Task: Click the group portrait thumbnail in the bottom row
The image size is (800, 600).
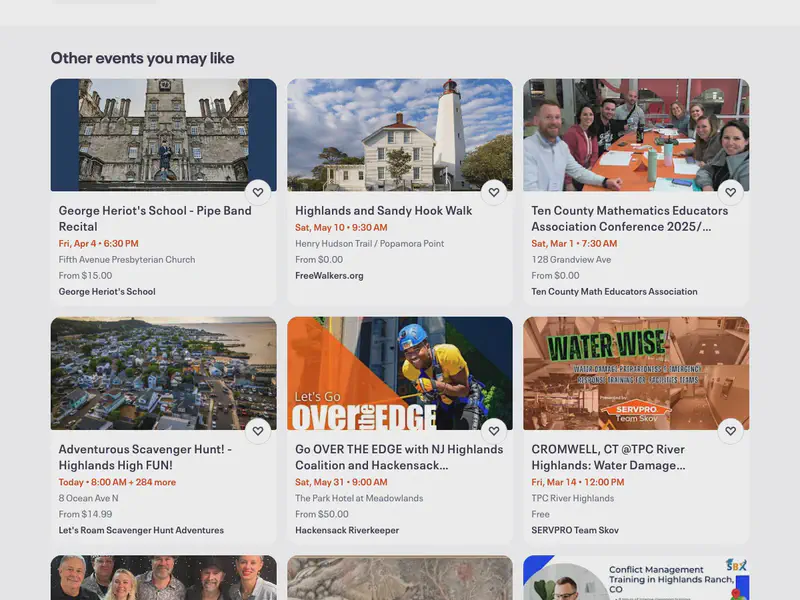Action: pyautogui.click(x=164, y=578)
